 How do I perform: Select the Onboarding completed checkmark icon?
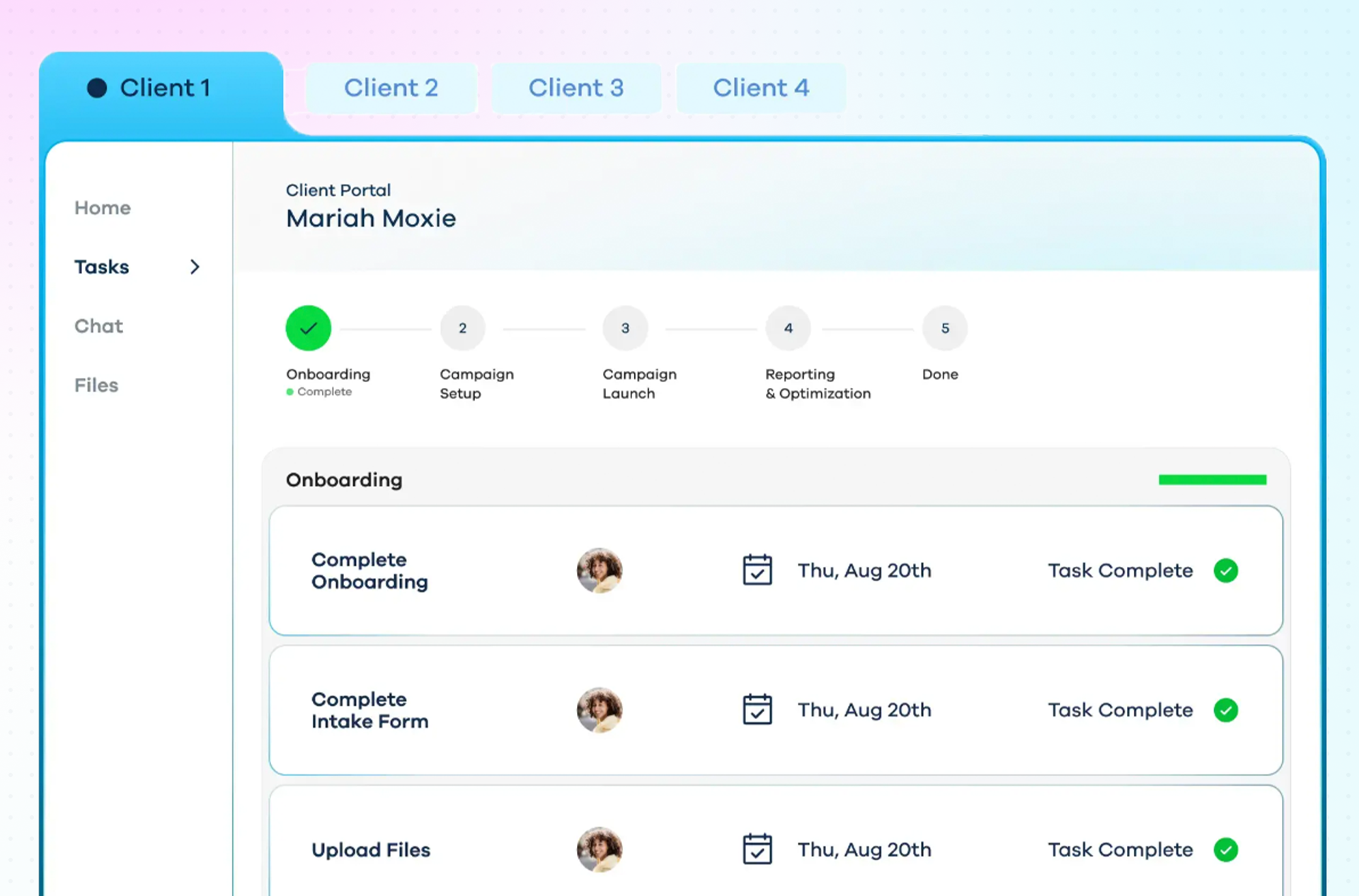[x=308, y=328]
